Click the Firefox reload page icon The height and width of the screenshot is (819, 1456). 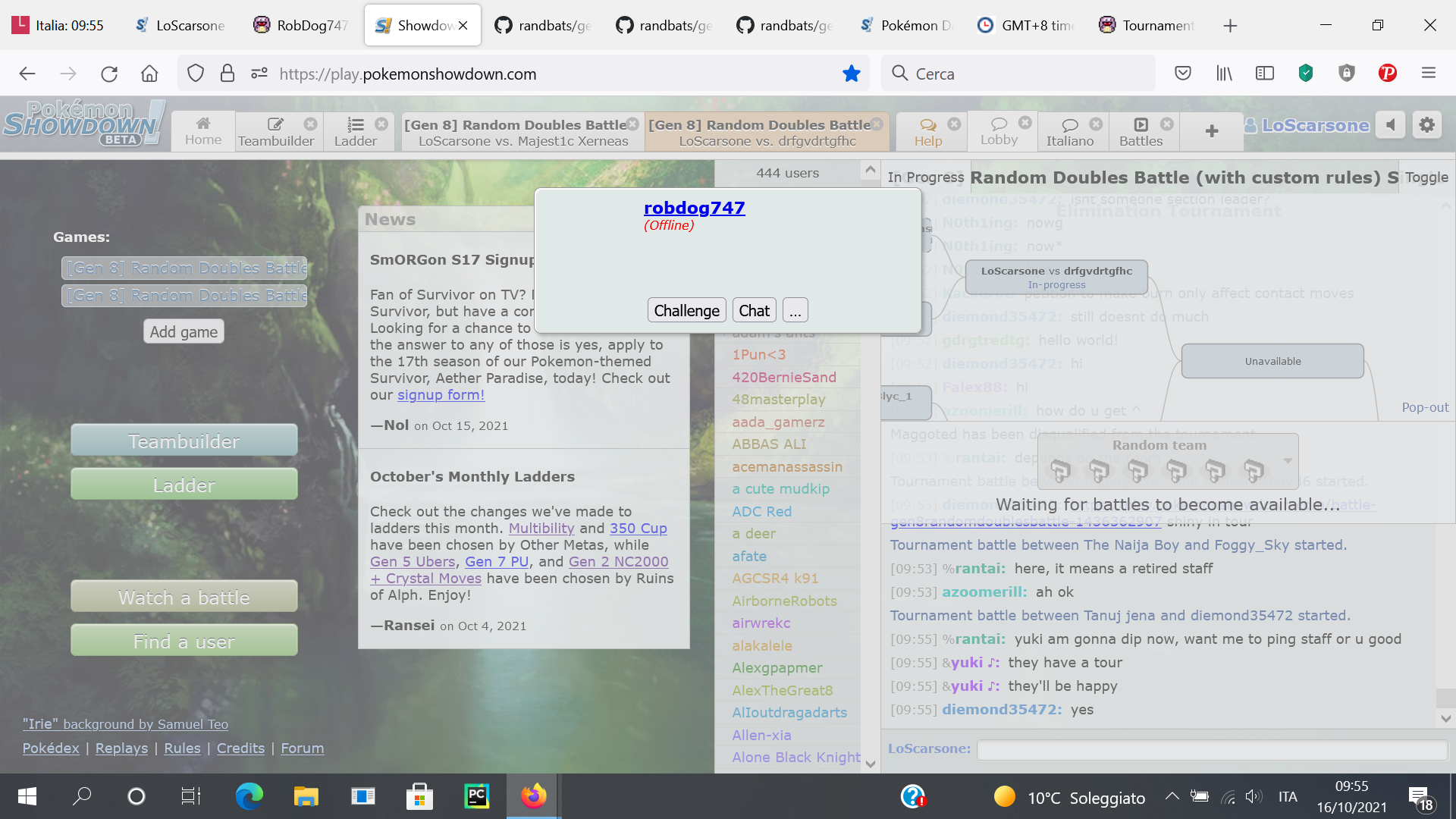click(109, 74)
